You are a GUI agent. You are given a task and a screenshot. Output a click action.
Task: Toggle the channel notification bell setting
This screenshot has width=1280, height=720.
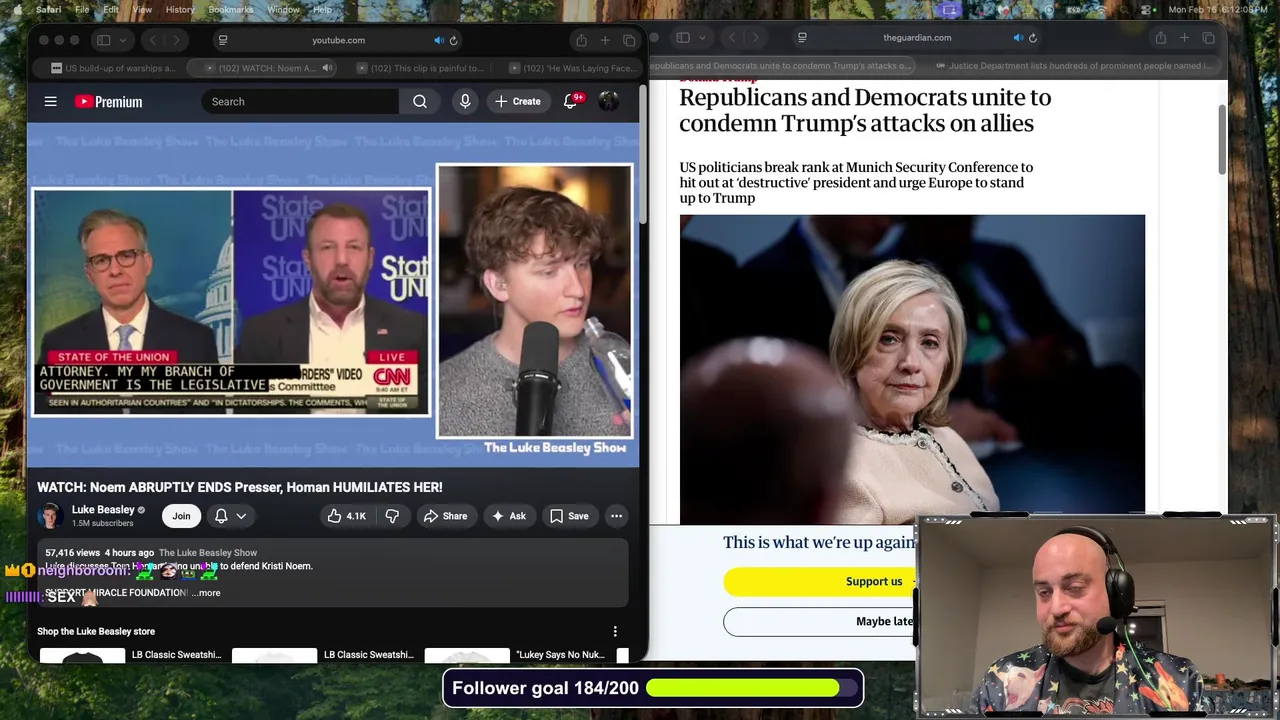(x=230, y=516)
